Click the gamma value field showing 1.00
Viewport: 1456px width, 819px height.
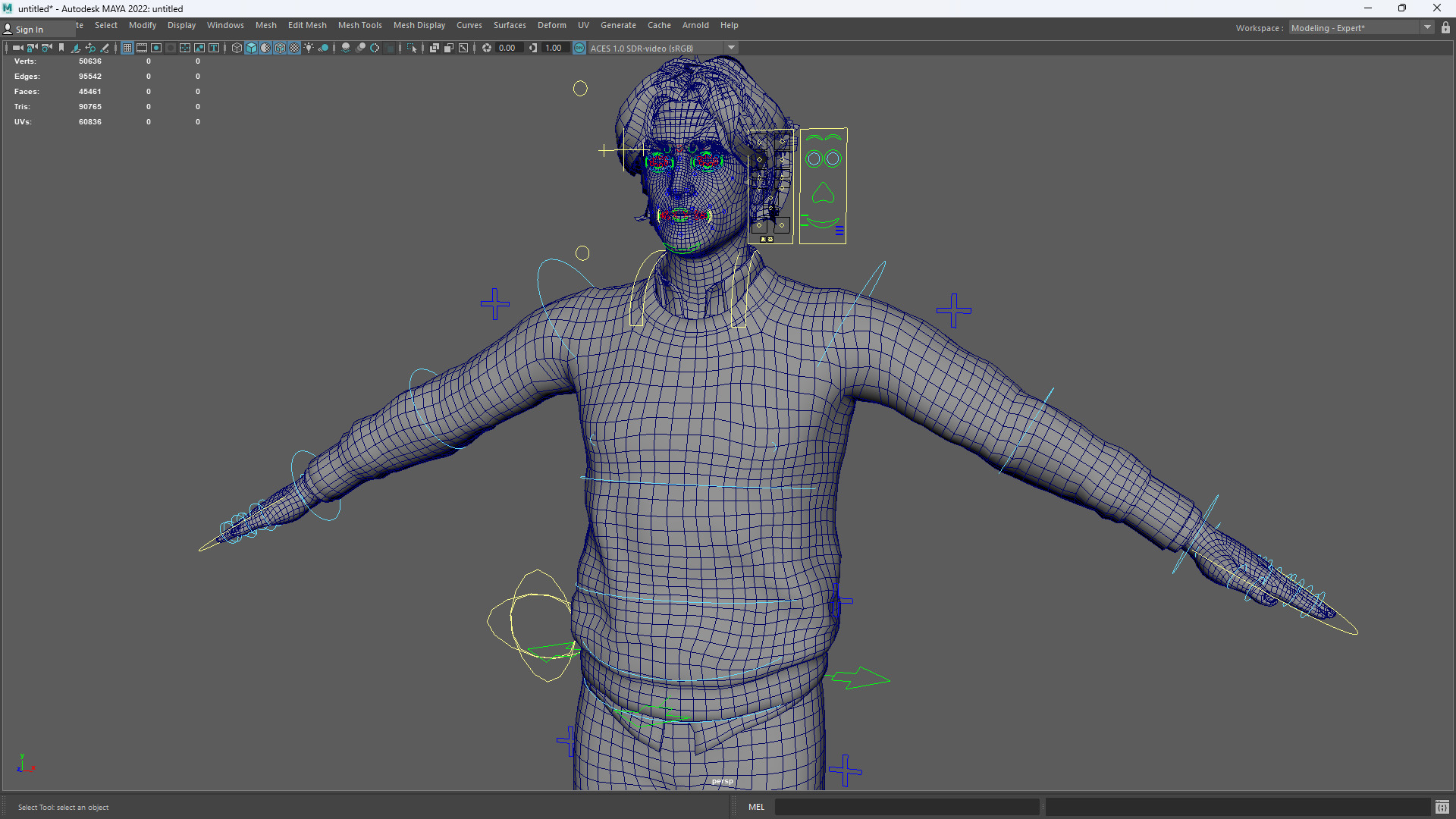point(554,48)
